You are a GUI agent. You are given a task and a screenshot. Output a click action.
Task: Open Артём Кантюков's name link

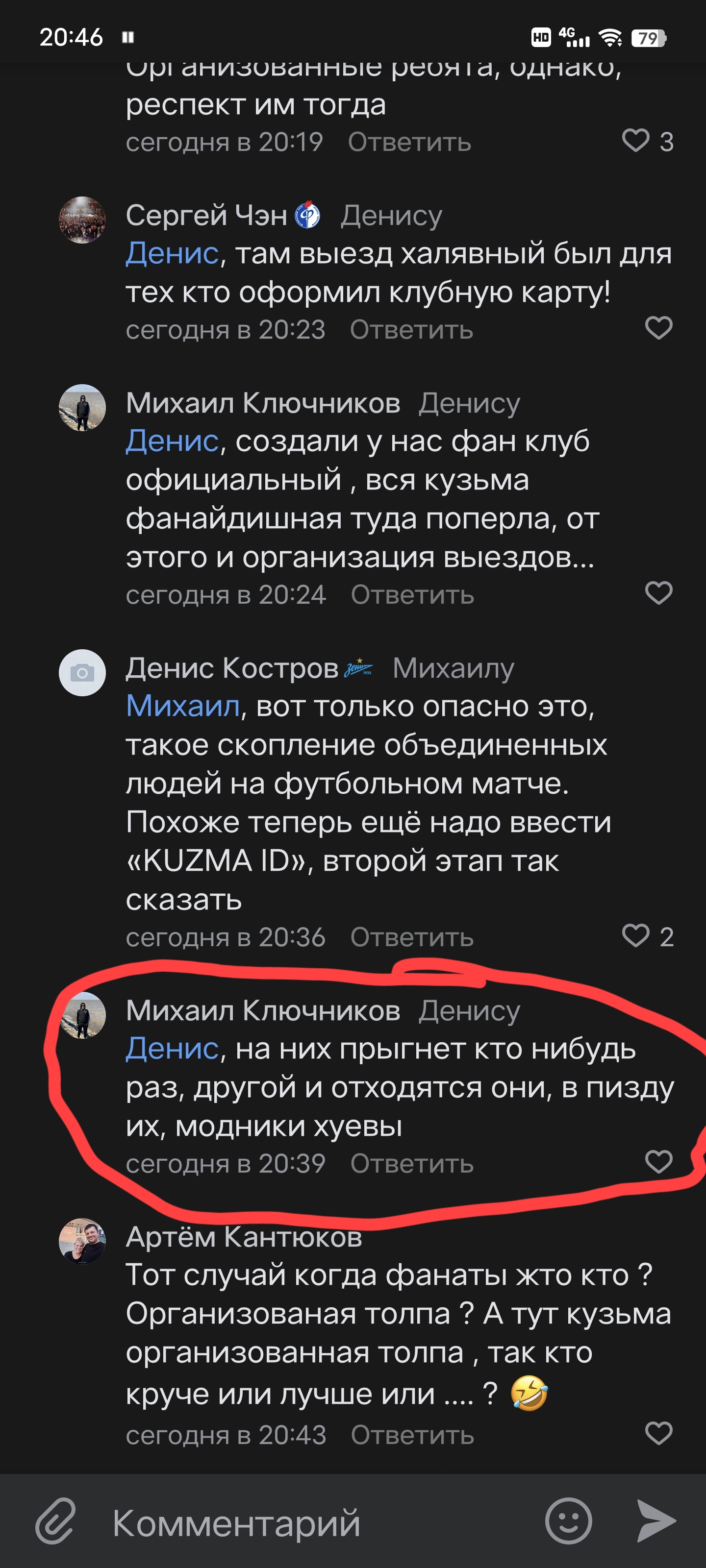tap(244, 1237)
